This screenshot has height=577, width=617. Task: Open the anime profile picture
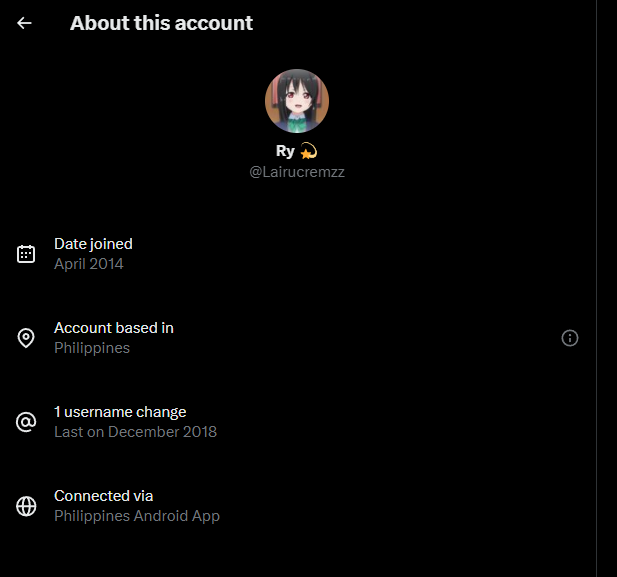(297, 101)
